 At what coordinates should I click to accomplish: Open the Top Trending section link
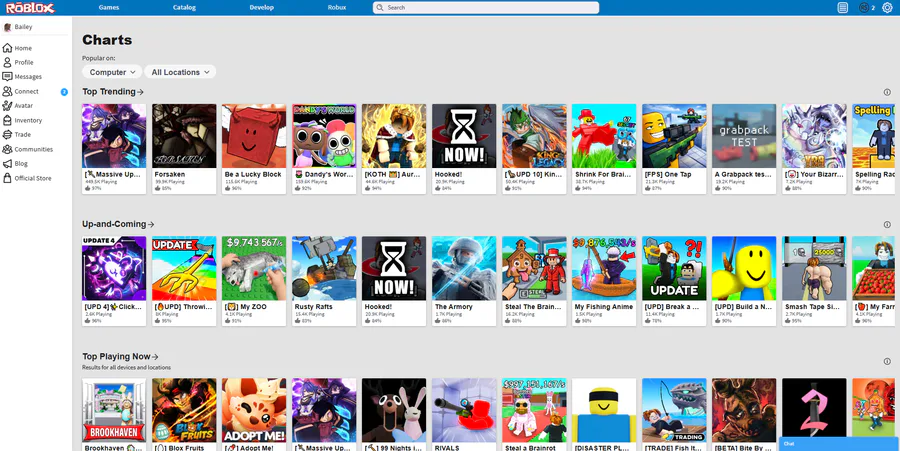(x=112, y=92)
